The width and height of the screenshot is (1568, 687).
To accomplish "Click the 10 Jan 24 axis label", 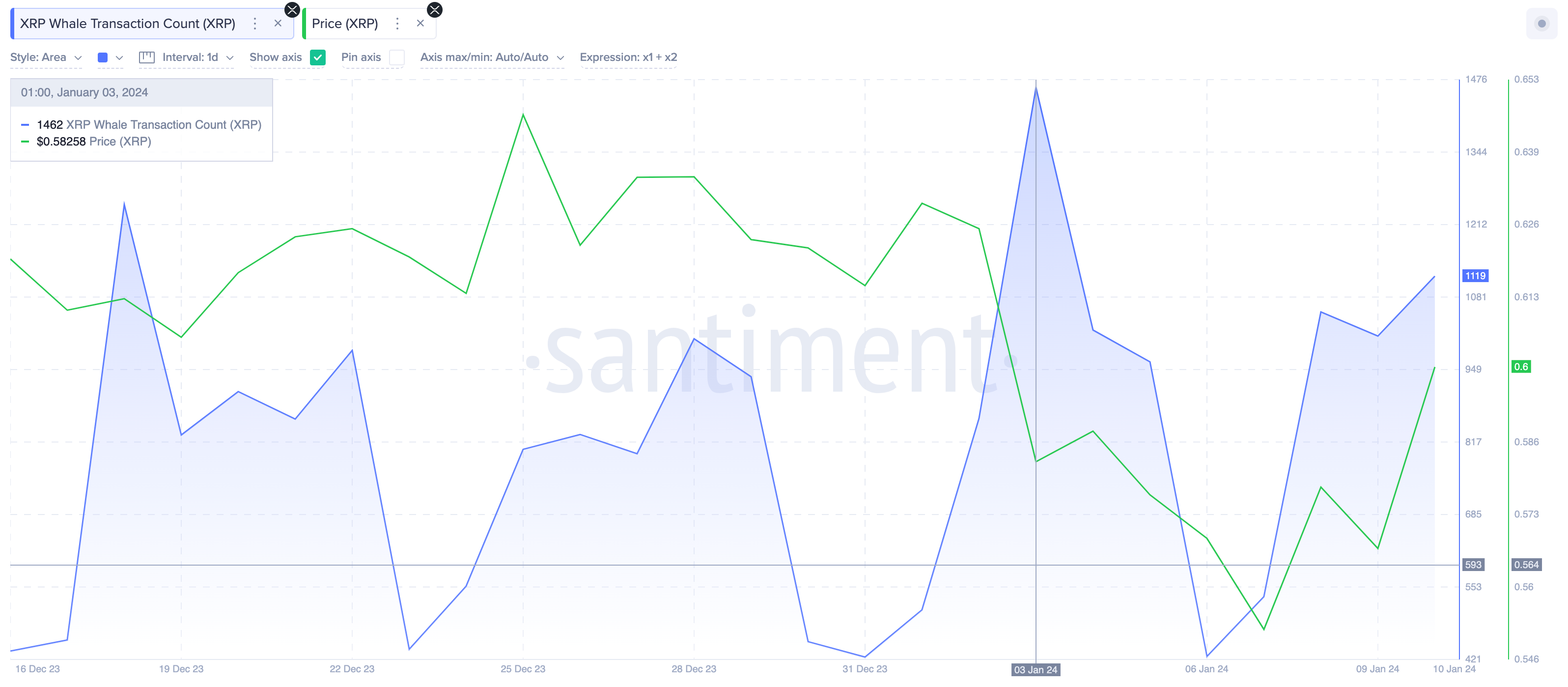I will pos(1454,669).
